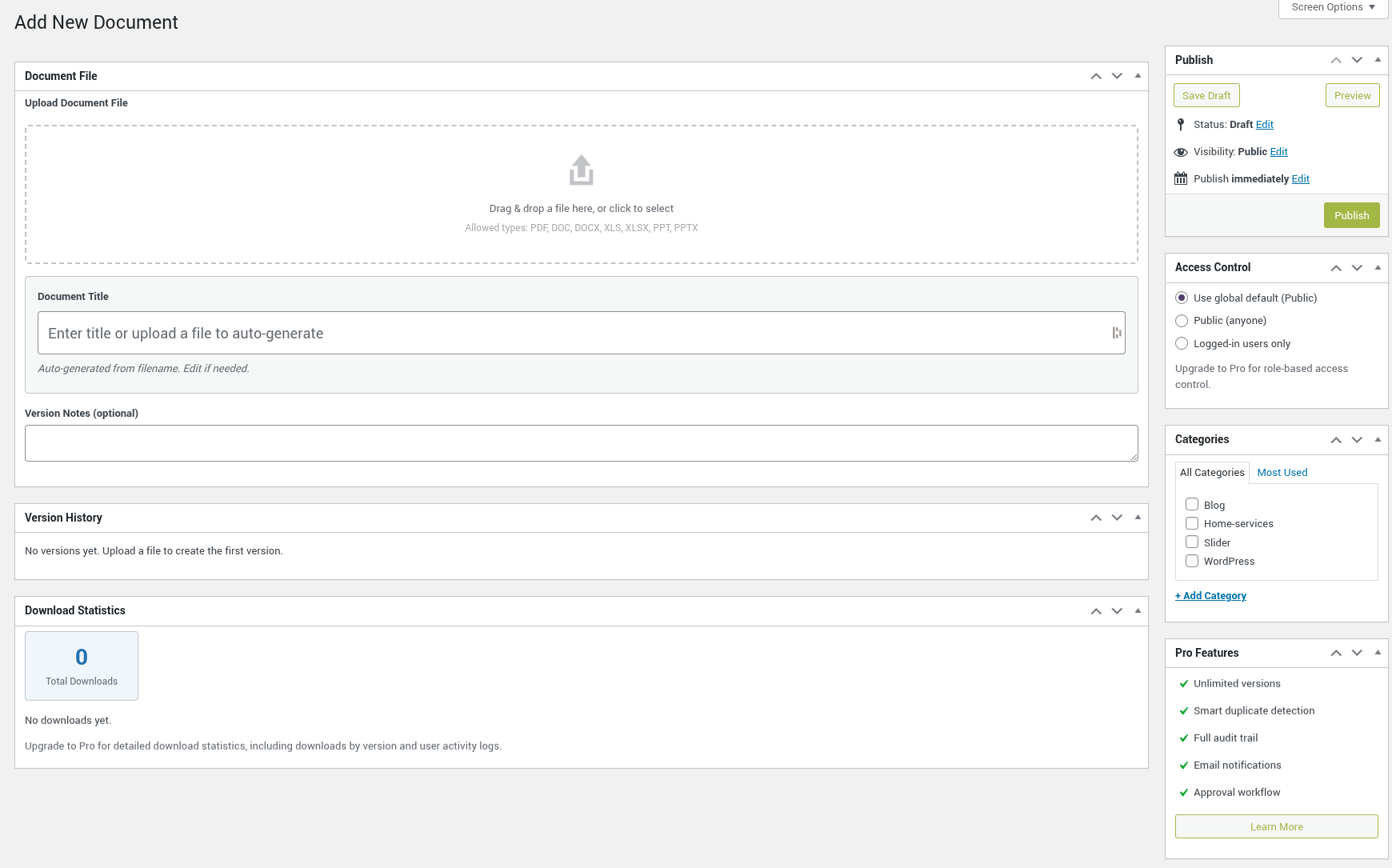The height and width of the screenshot is (868, 1392).
Task: Move the Document File panel up
Action: [1095, 76]
